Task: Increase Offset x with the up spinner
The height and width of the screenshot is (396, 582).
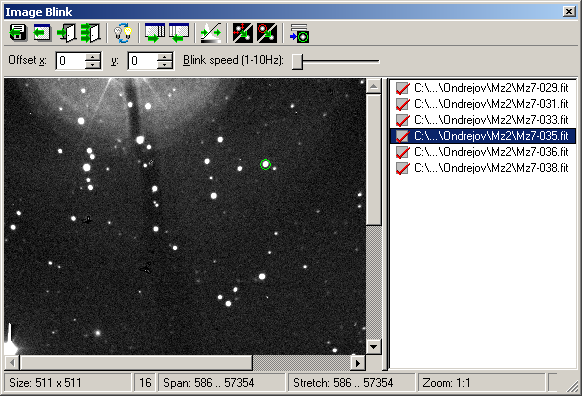Action: tap(92, 57)
